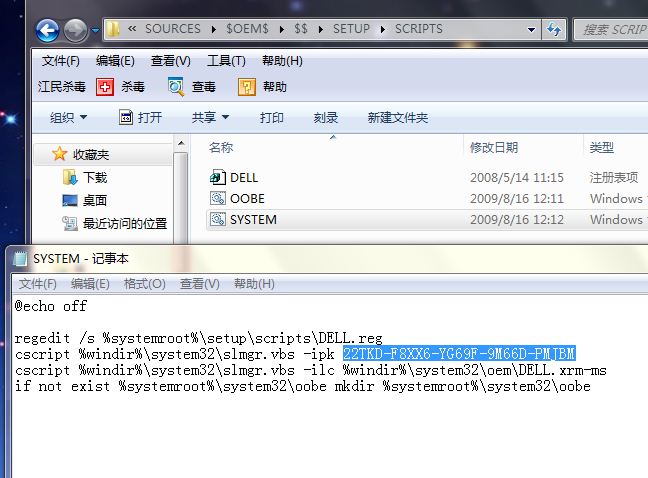The width and height of the screenshot is (648, 478).
Task: Click the red 杀毒 antivirus icon
Action: pyautogui.click(x=105, y=87)
